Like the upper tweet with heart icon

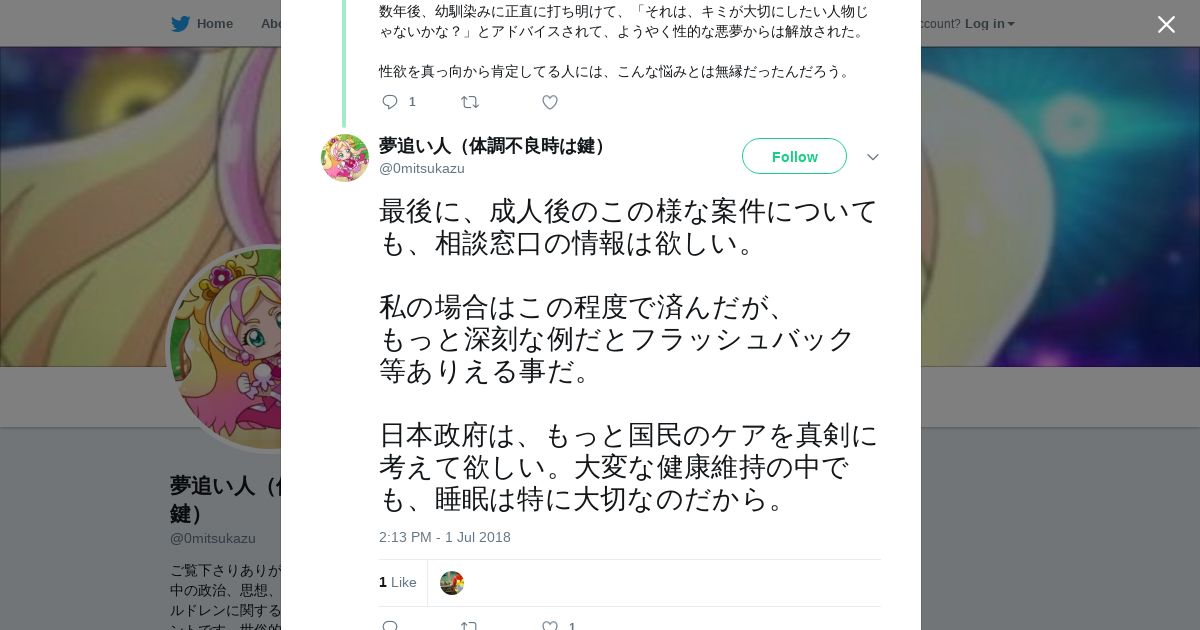coord(549,102)
